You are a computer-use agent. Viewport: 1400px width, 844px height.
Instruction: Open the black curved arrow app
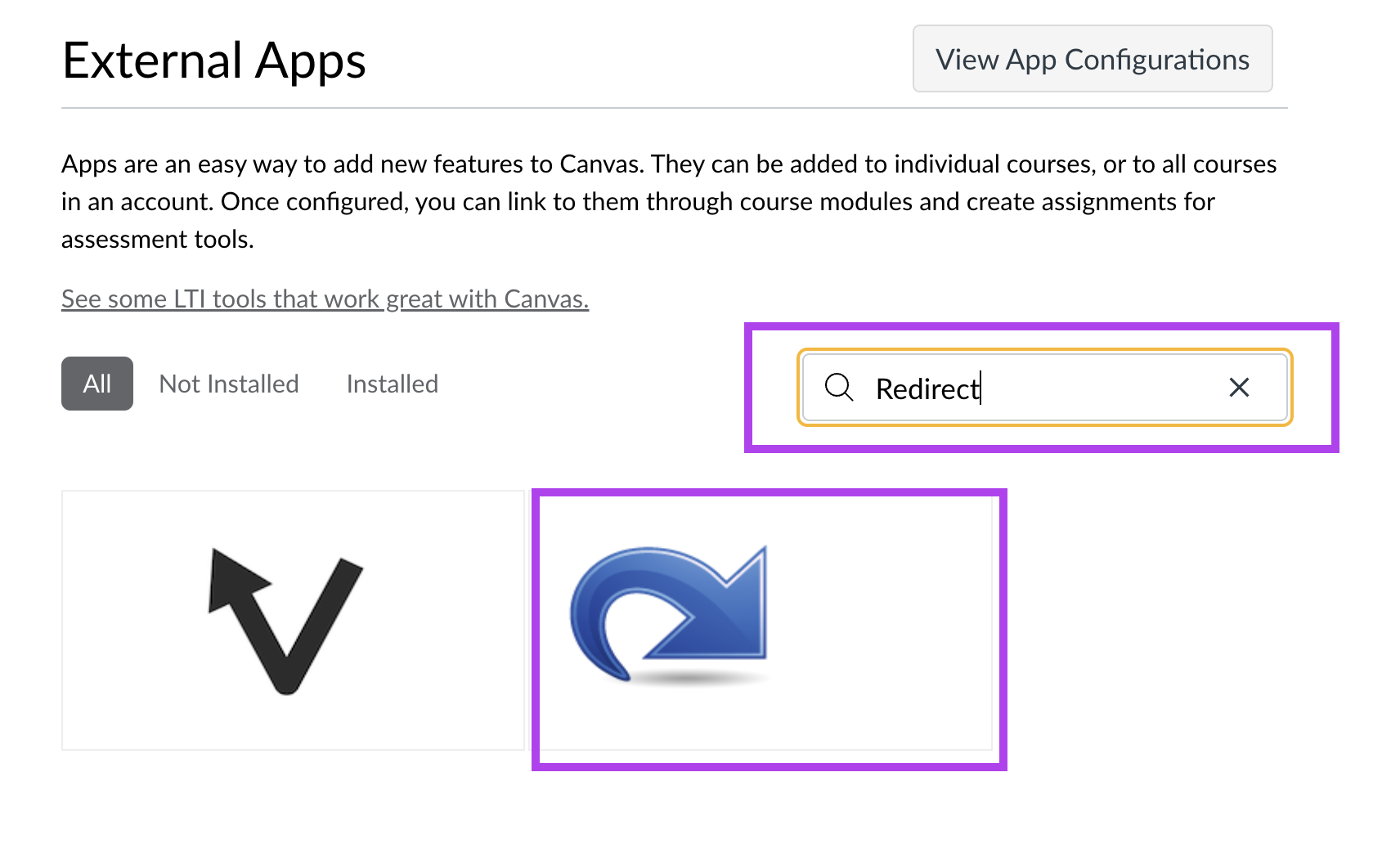[x=286, y=622]
